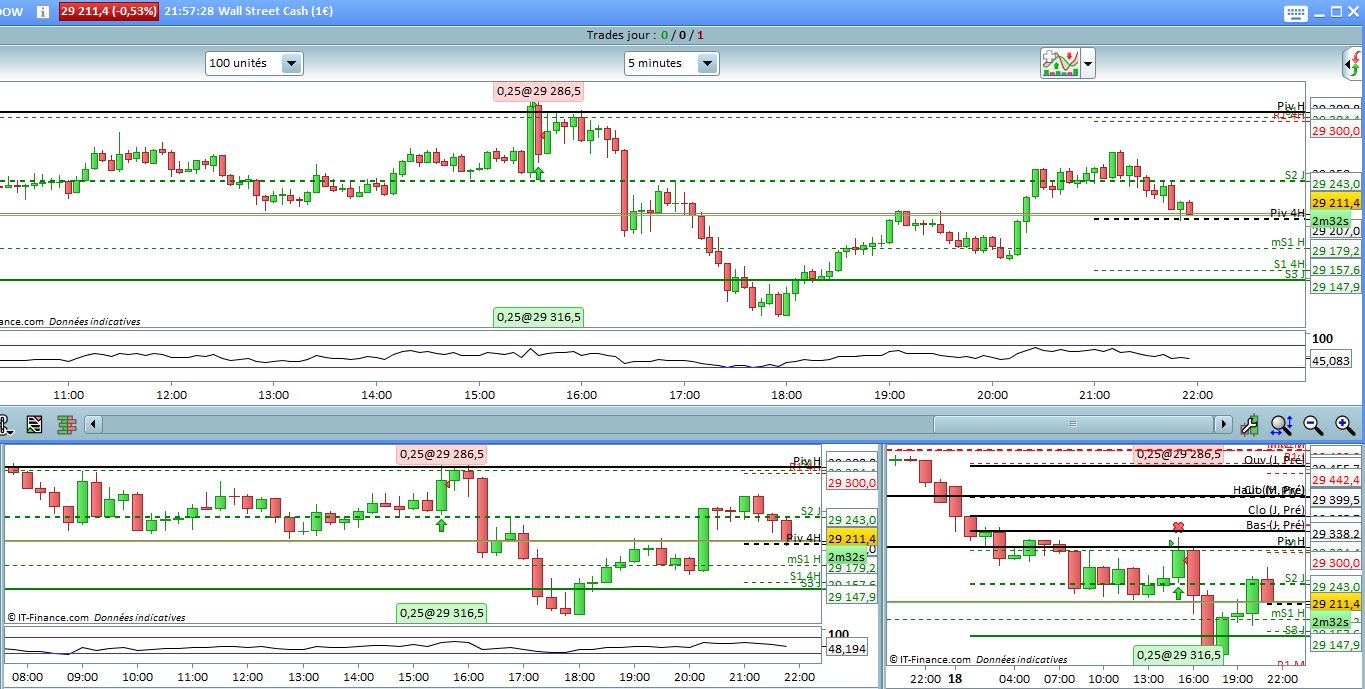Click the Bas (J, Pré) level label
This screenshot has width=1365, height=689.
click(1275, 525)
